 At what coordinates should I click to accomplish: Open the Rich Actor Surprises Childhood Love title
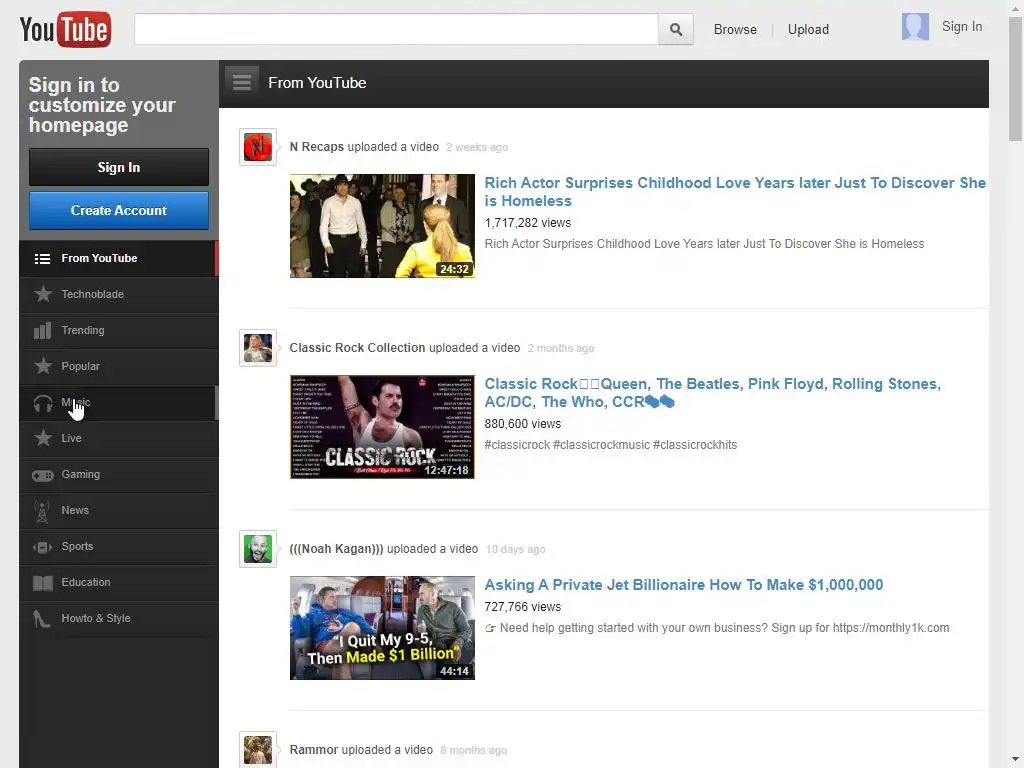tap(735, 192)
